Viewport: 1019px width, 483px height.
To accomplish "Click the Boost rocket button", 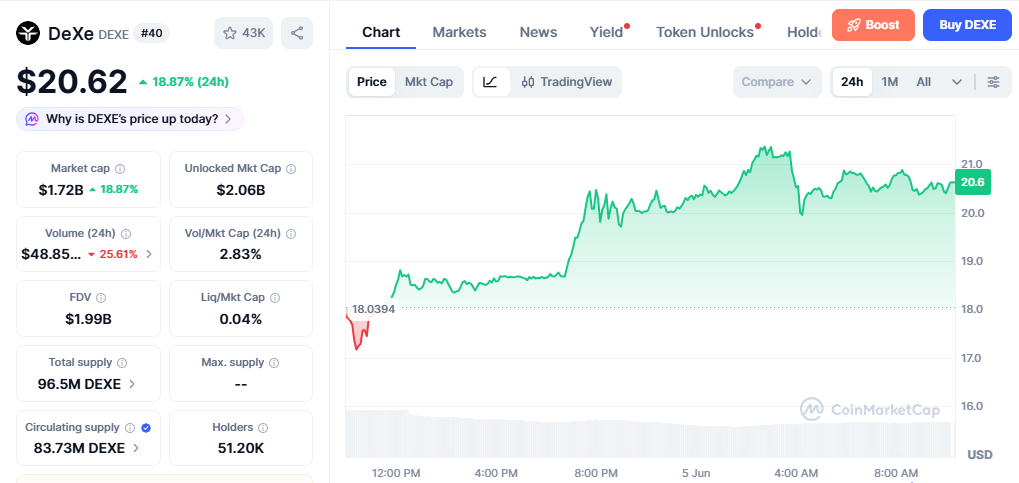I will [x=873, y=25].
